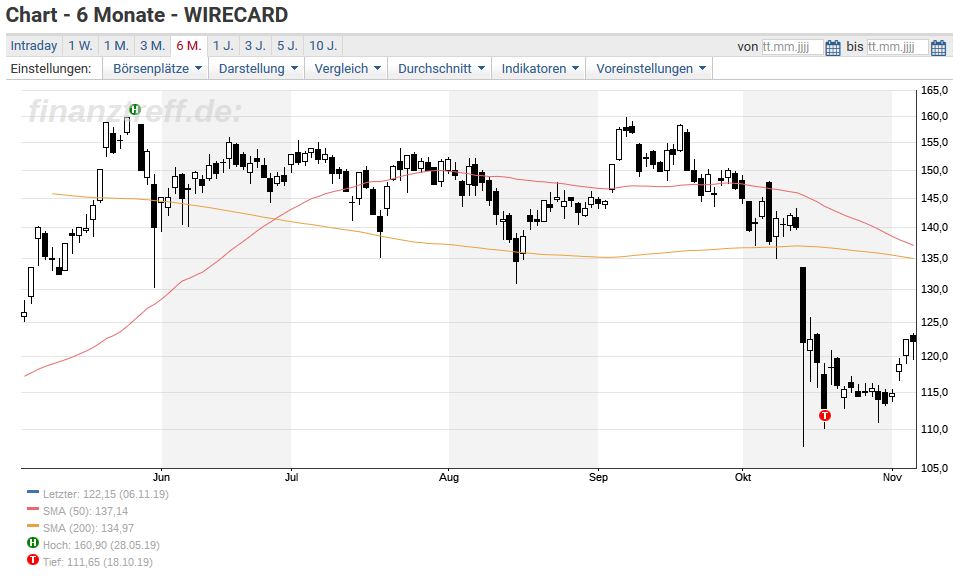Switch to the 5 J. timeframe tab
Viewport: 953px width, 577px height.
[x=287, y=46]
